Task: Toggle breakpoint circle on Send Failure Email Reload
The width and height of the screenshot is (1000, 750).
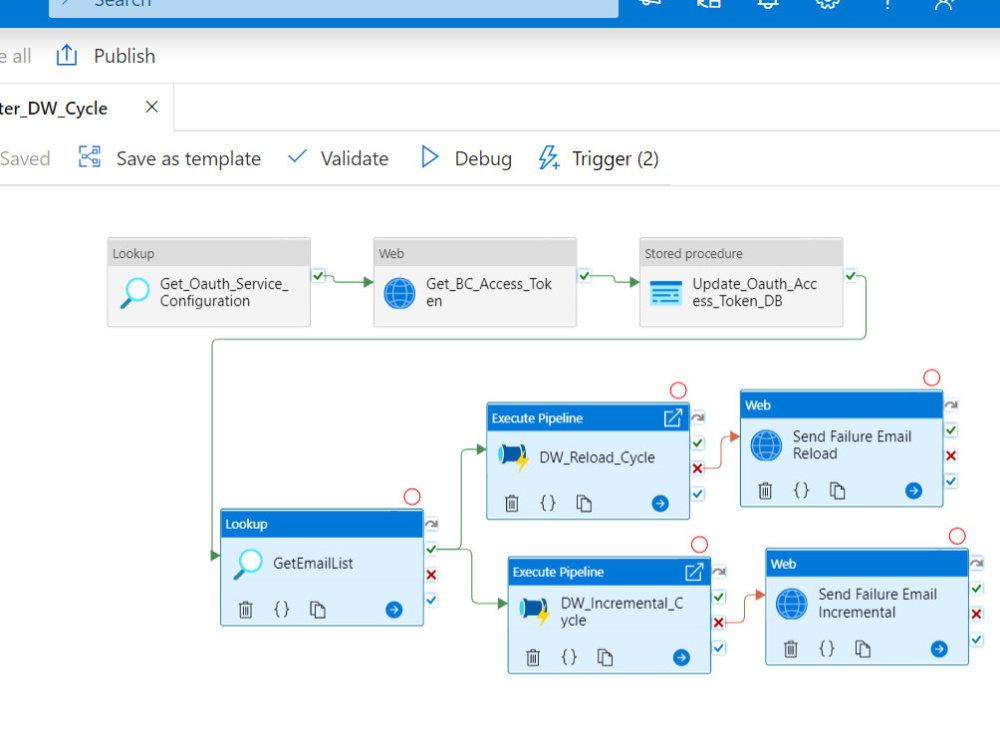Action: click(932, 378)
